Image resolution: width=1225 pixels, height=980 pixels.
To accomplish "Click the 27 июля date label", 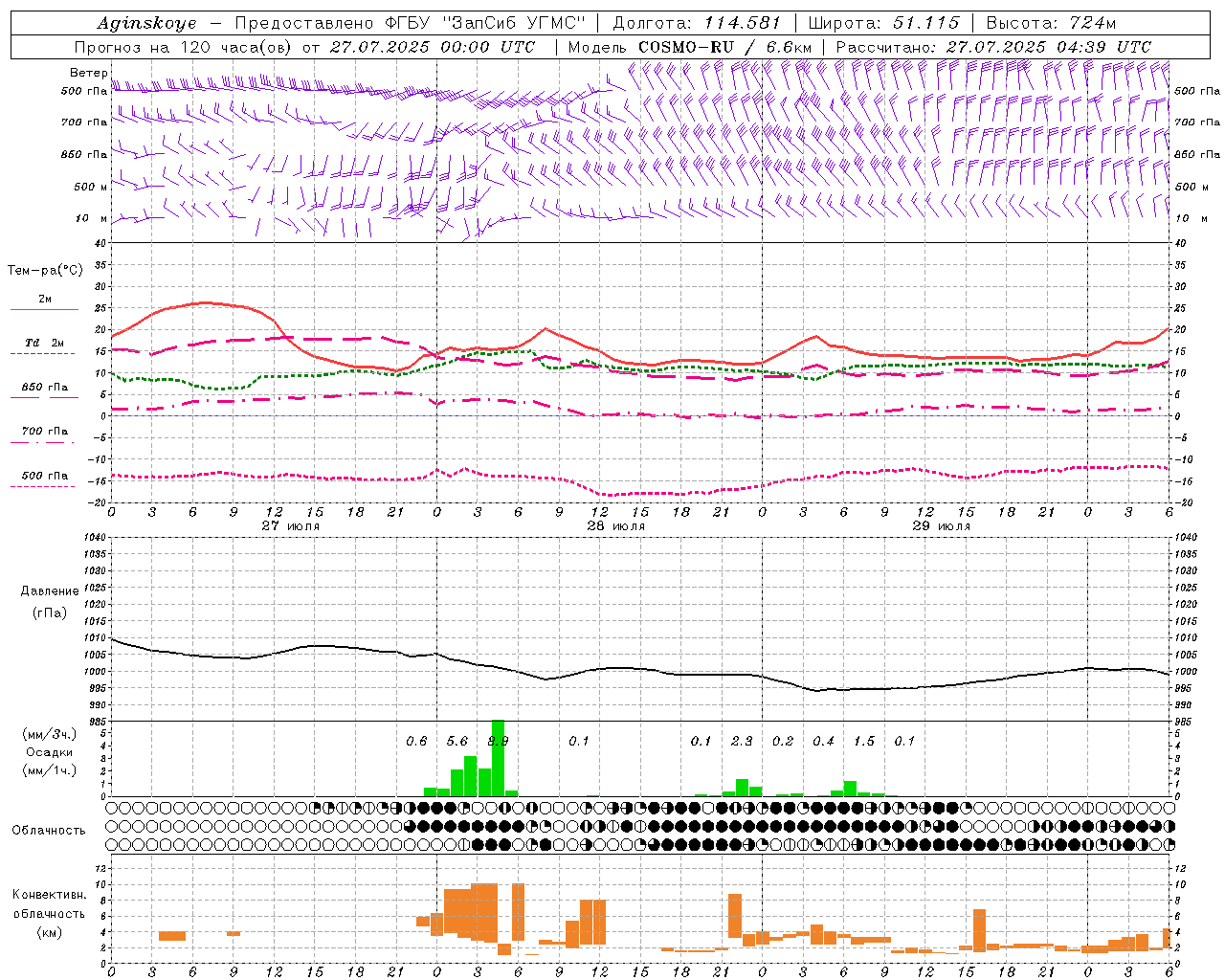I will pos(291,525).
